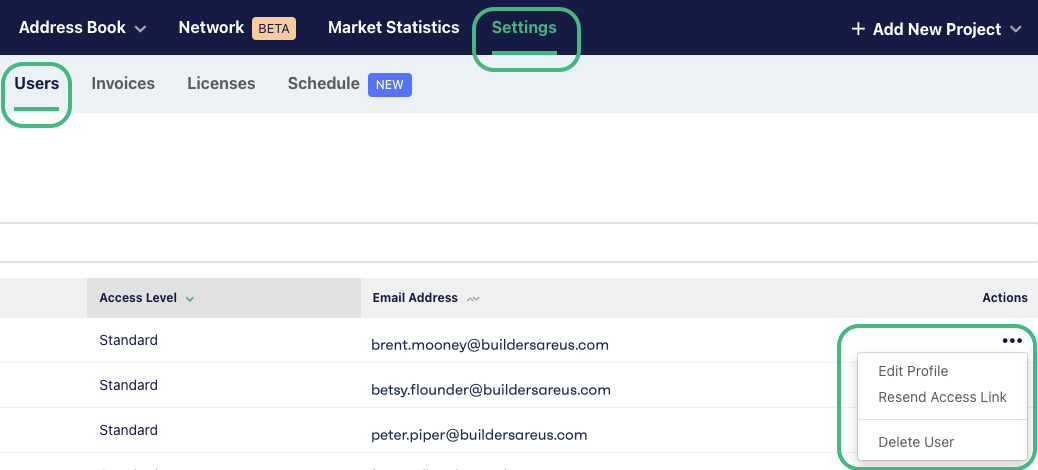Choose Edit Profile from the actions menu

(913, 371)
